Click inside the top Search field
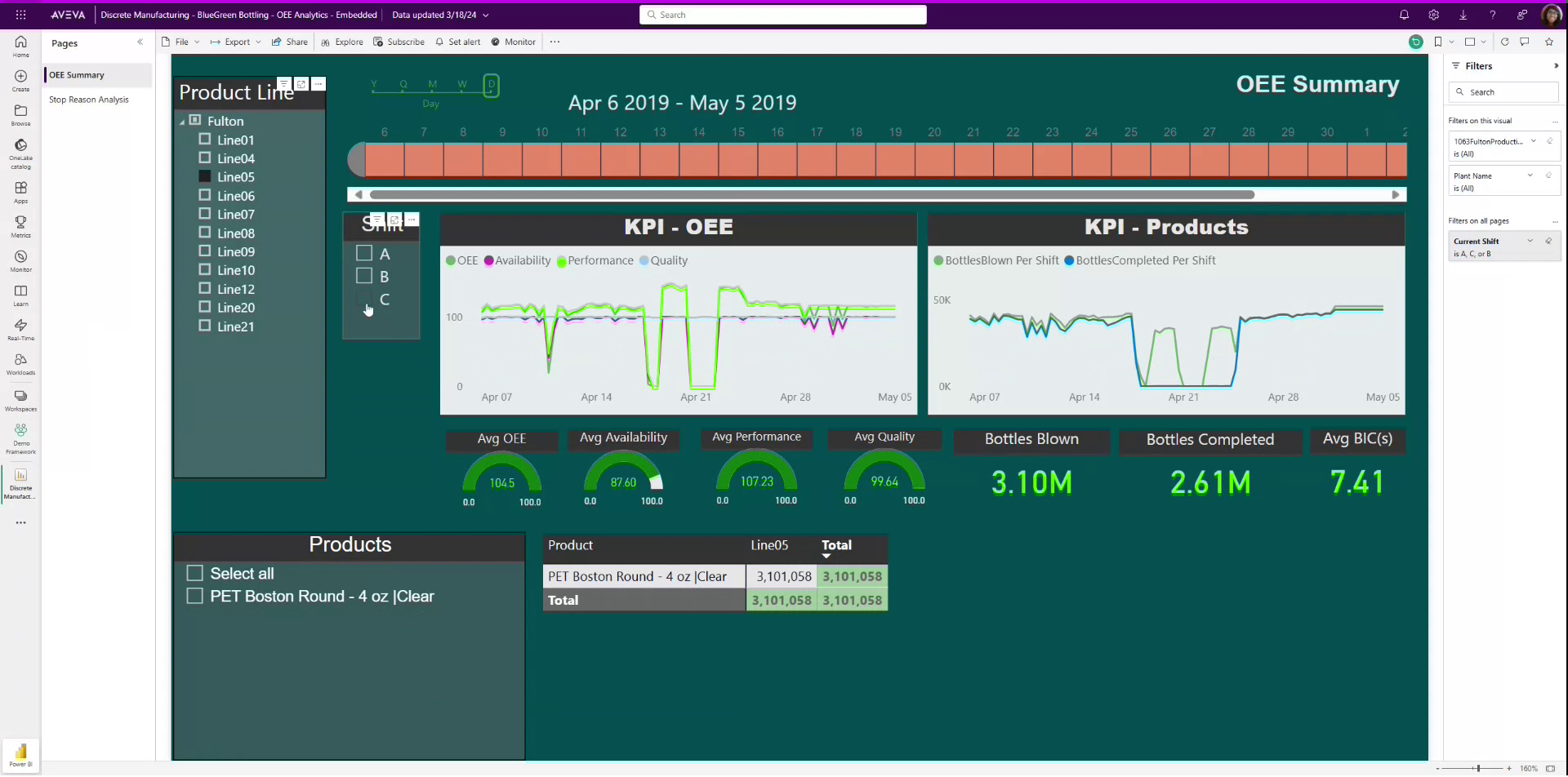Viewport: 1568px width, 777px height. (782, 15)
